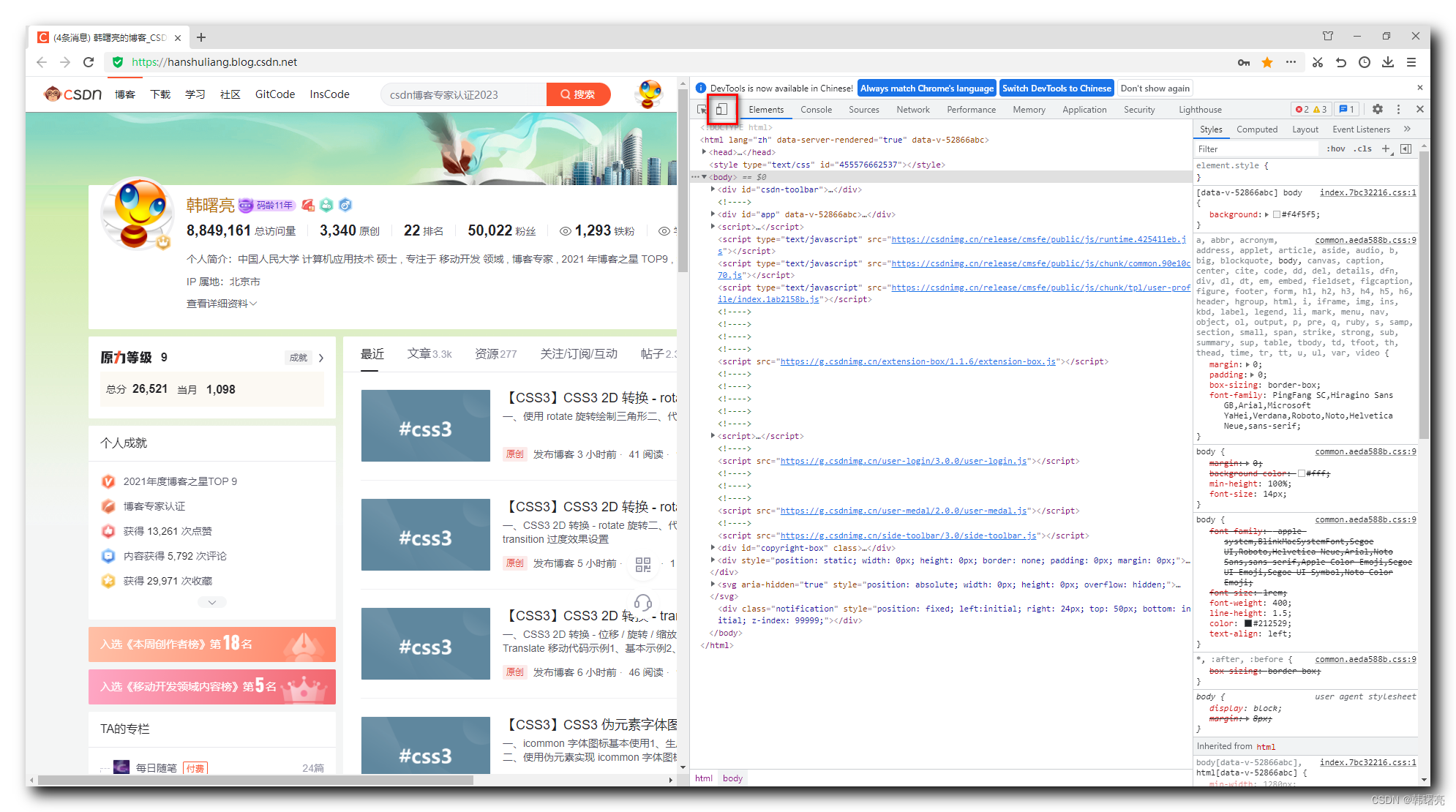The height and width of the screenshot is (812, 1456).
Task: Toggle the device toolbar icon in DevTools
Action: [723, 108]
